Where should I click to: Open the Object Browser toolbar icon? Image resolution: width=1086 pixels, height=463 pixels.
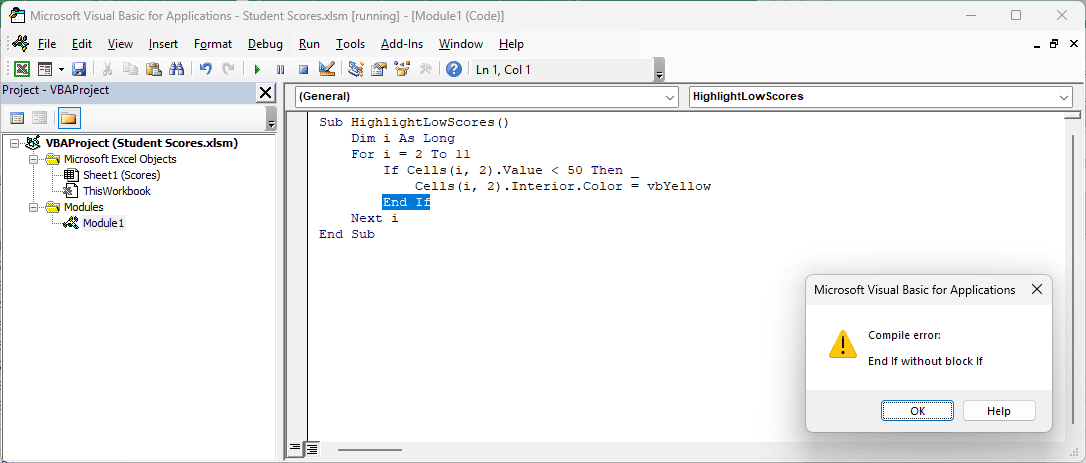point(402,69)
